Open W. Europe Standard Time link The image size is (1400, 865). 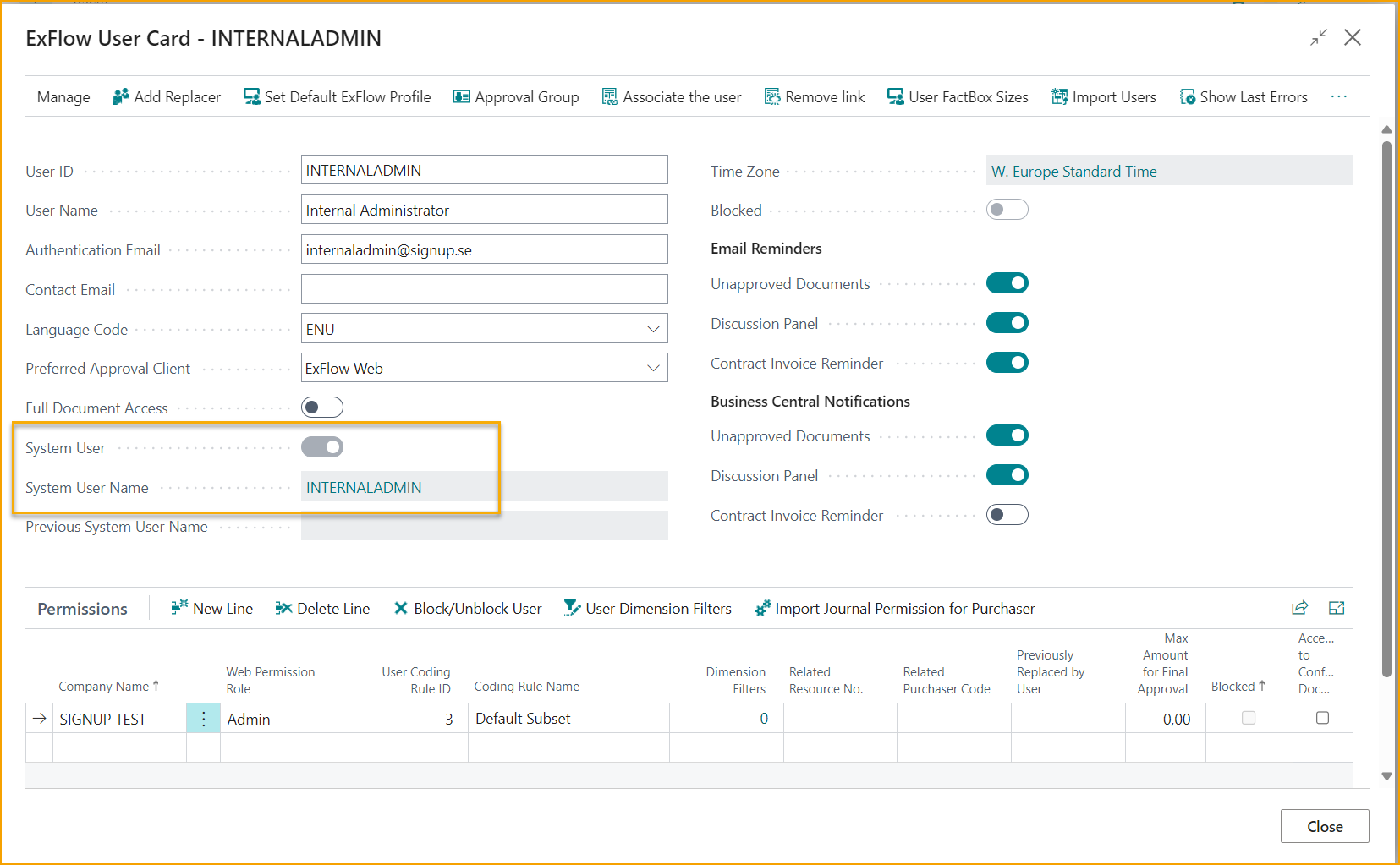[x=1073, y=172]
